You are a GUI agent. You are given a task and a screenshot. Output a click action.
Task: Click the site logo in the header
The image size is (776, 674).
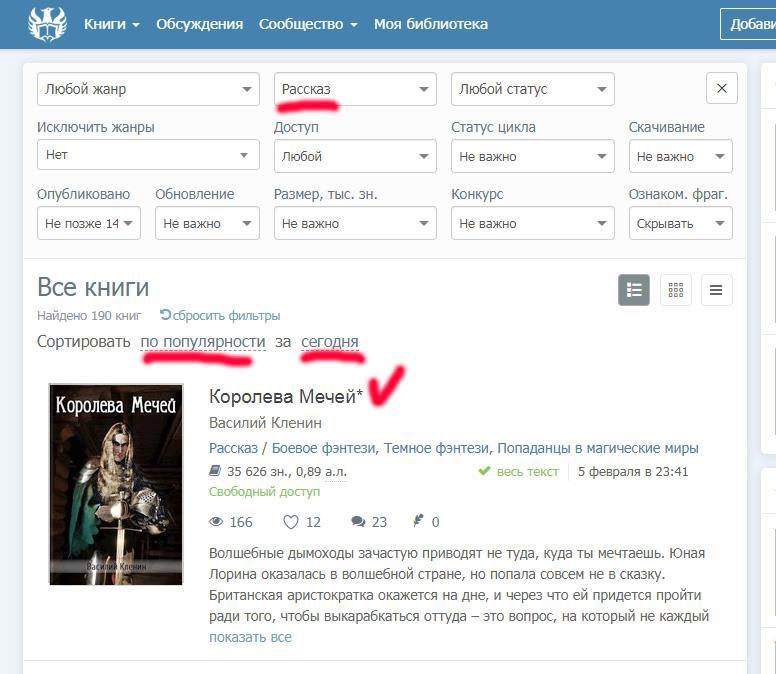coord(46,24)
